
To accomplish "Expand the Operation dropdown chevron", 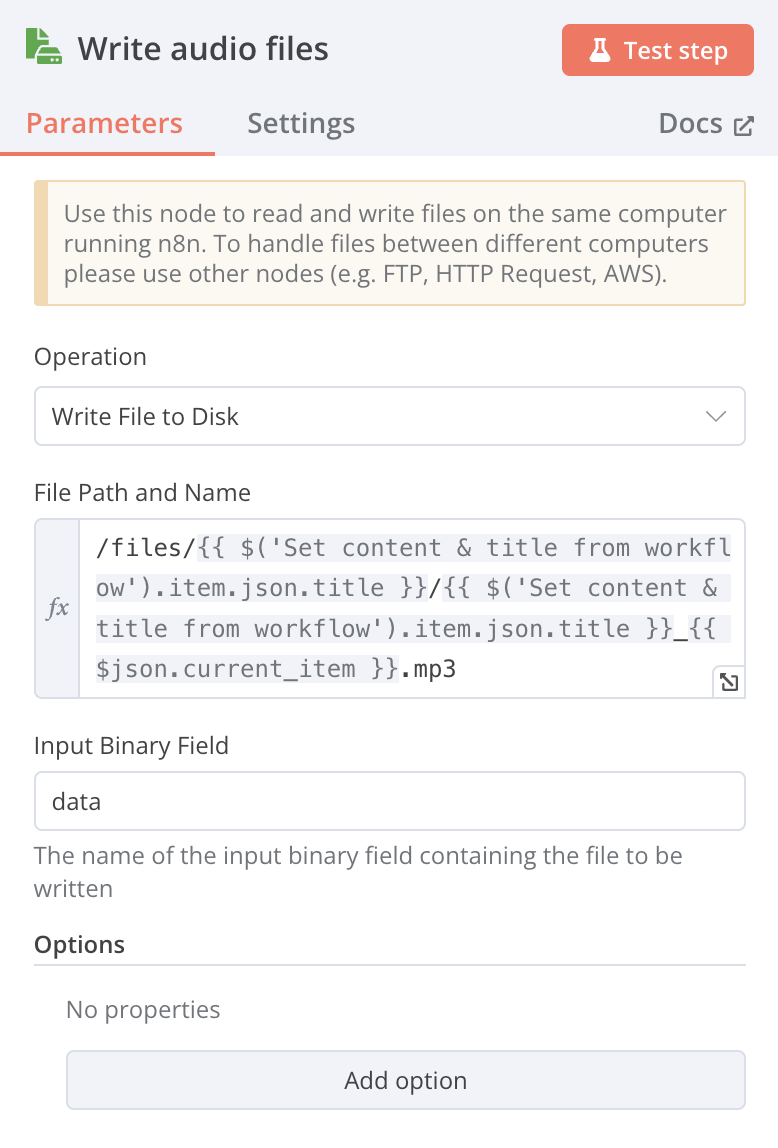I will [715, 416].
